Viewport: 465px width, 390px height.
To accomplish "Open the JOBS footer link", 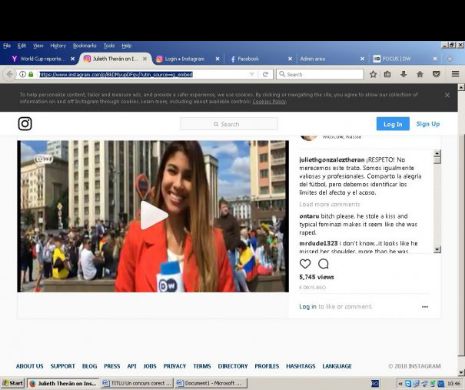I will pos(150,366).
